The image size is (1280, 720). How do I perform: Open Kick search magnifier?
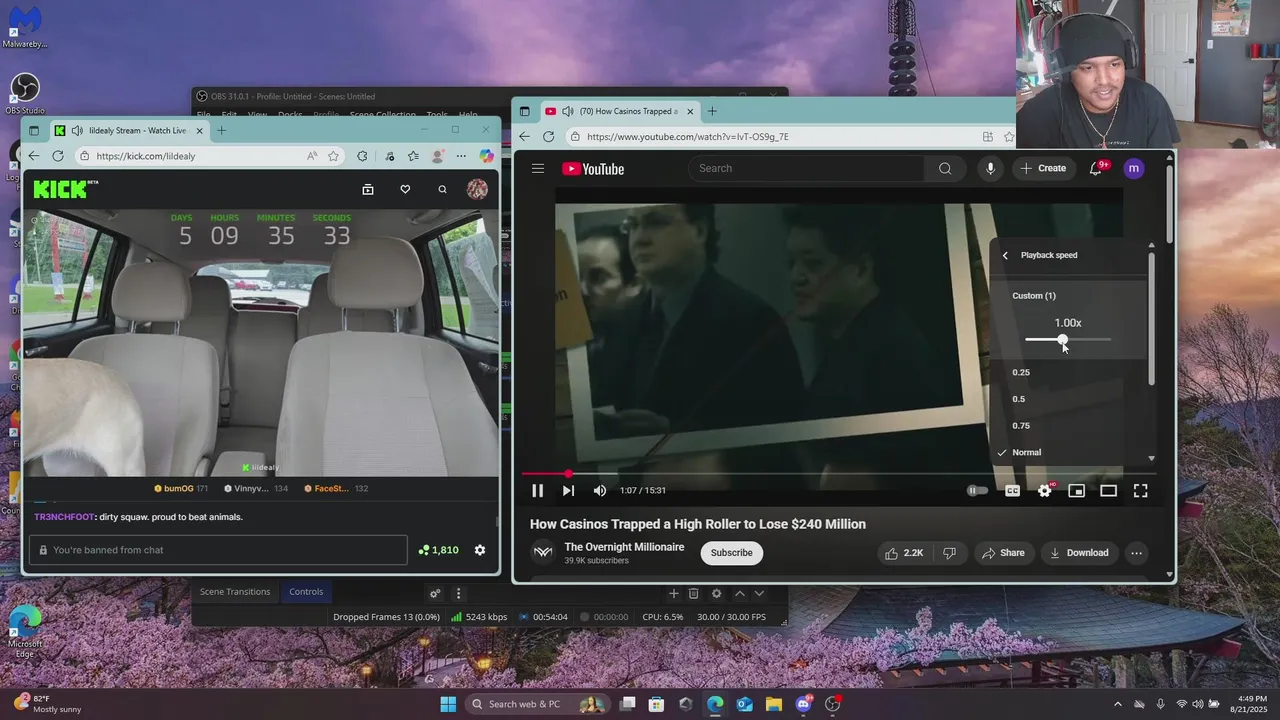point(442,189)
